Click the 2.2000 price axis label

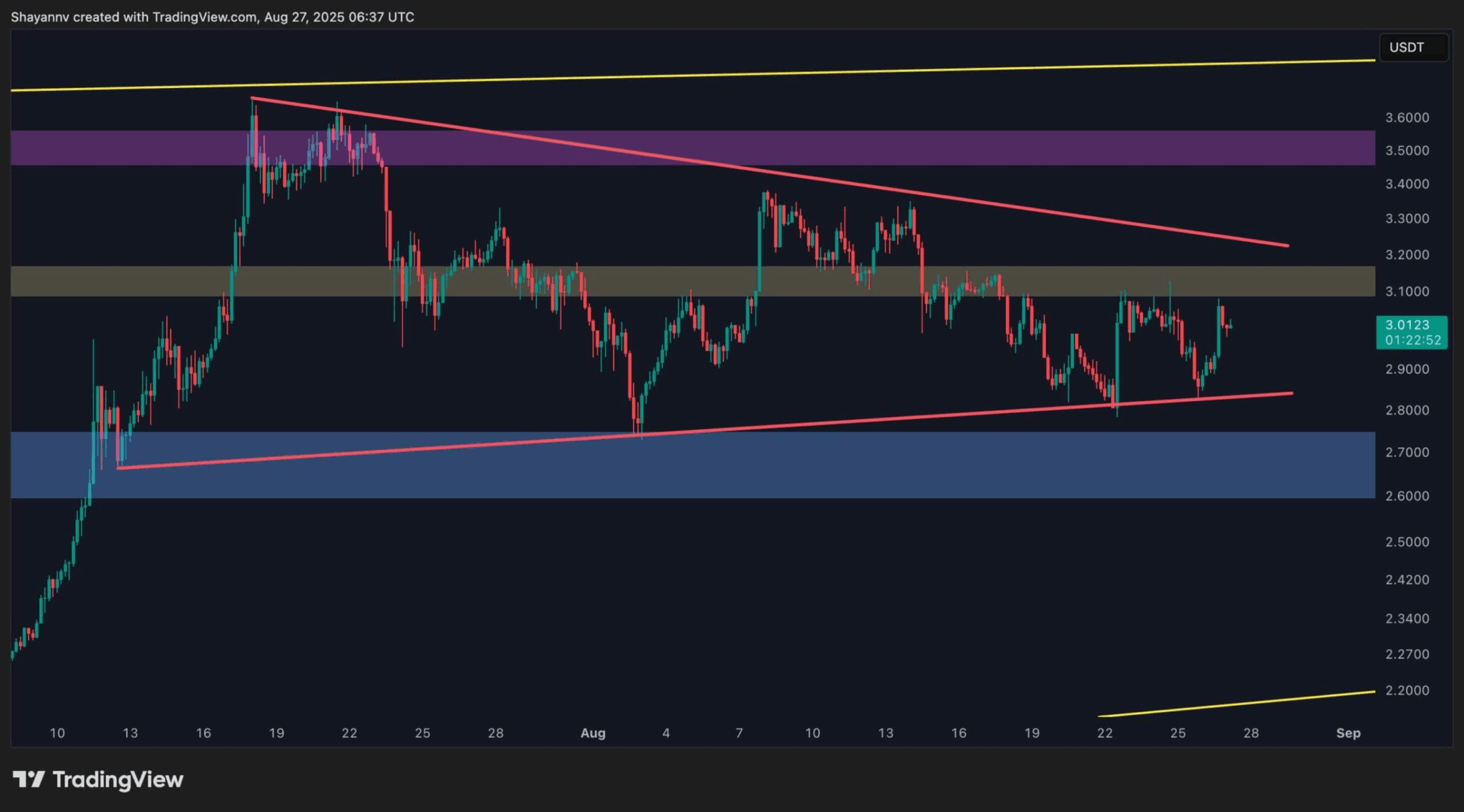point(1406,691)
